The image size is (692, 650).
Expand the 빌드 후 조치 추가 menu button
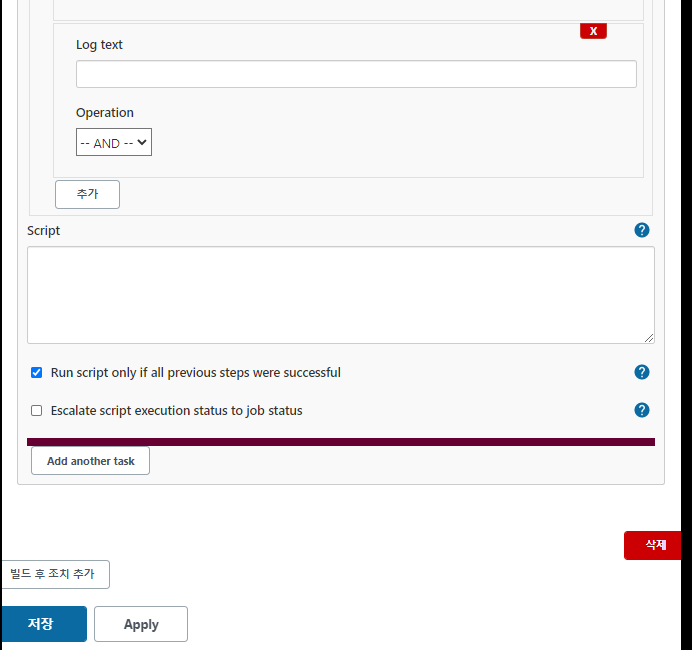pyautogui.click(x=55, y=574)
